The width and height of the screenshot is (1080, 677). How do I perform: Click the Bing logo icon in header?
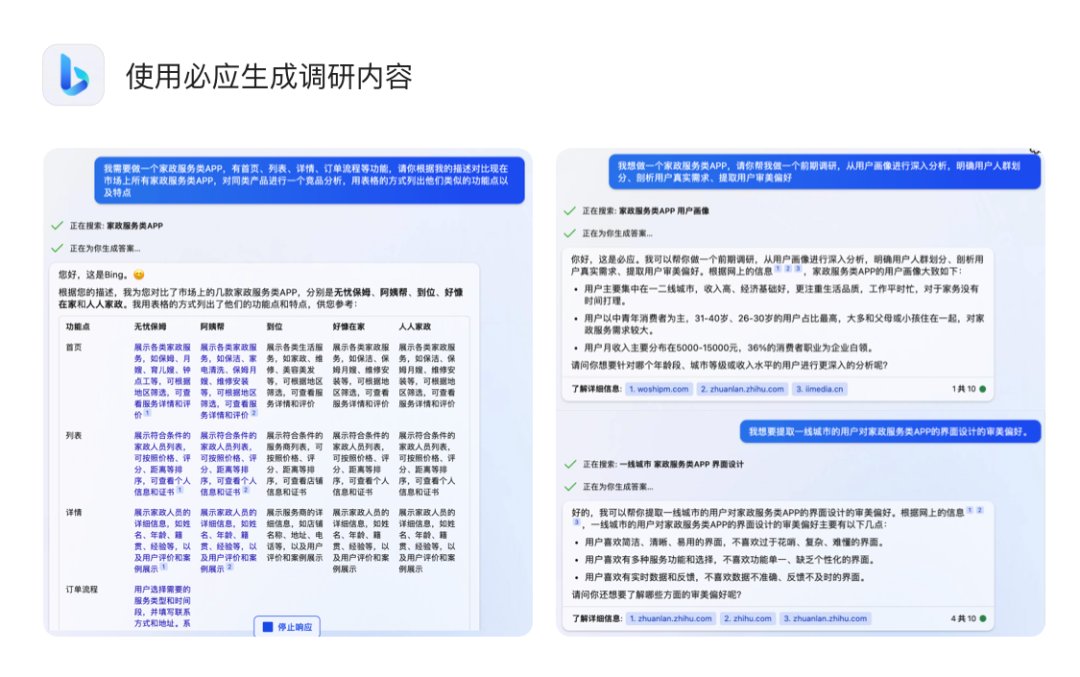click(x=73, y=75)
